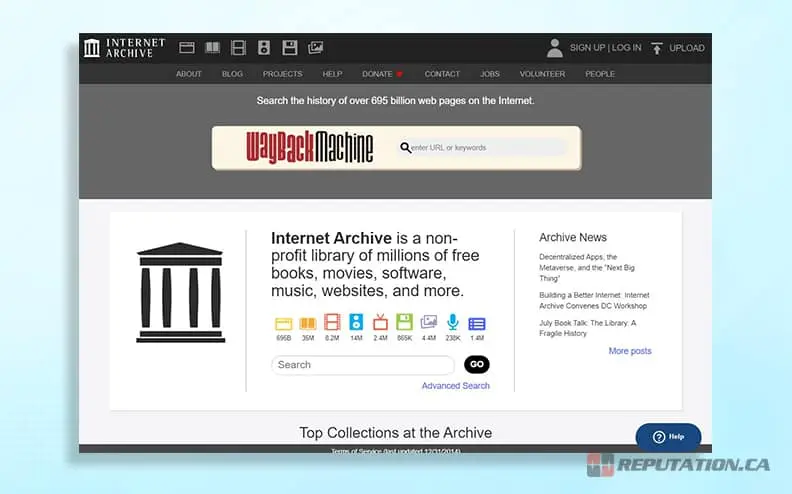Click the blue Help button
The height and width of the screenshot is (494, 792).
(x=668, y=437)
